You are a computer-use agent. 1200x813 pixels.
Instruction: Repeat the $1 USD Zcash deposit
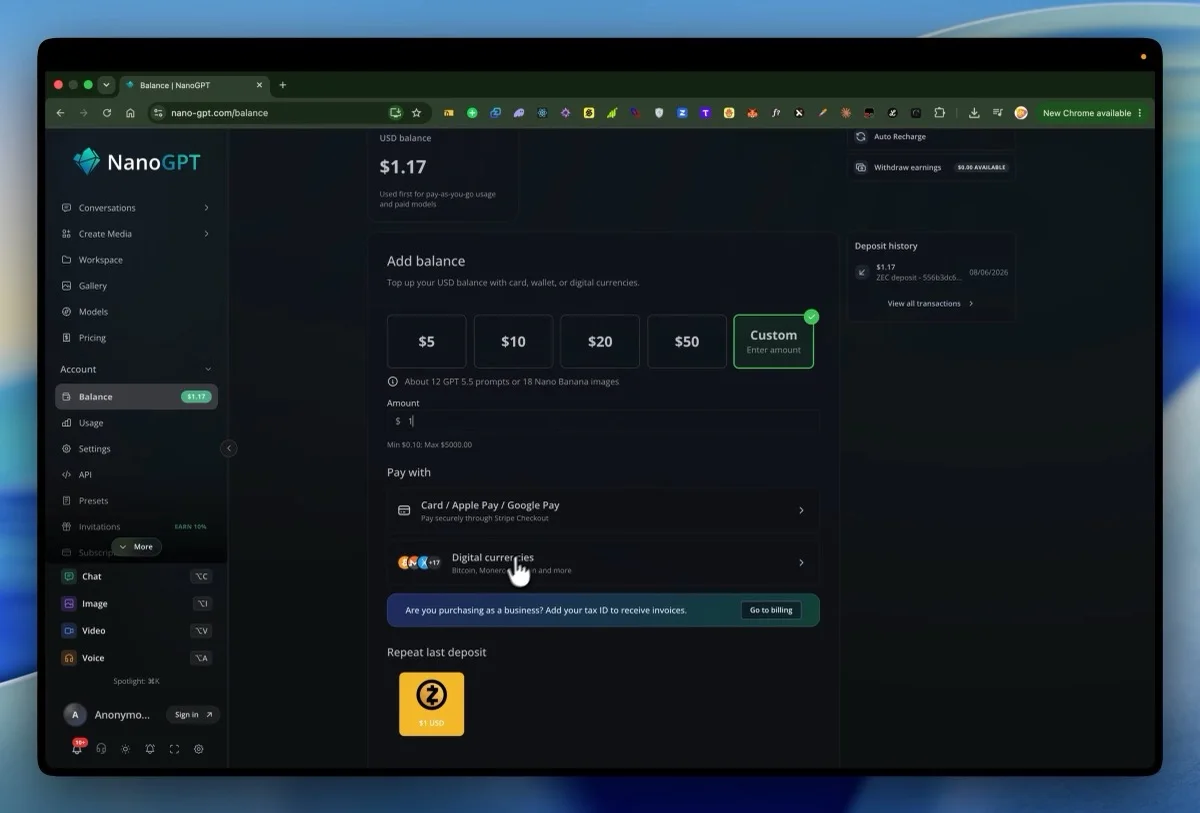pyautogui.click(x=432, y=704)
